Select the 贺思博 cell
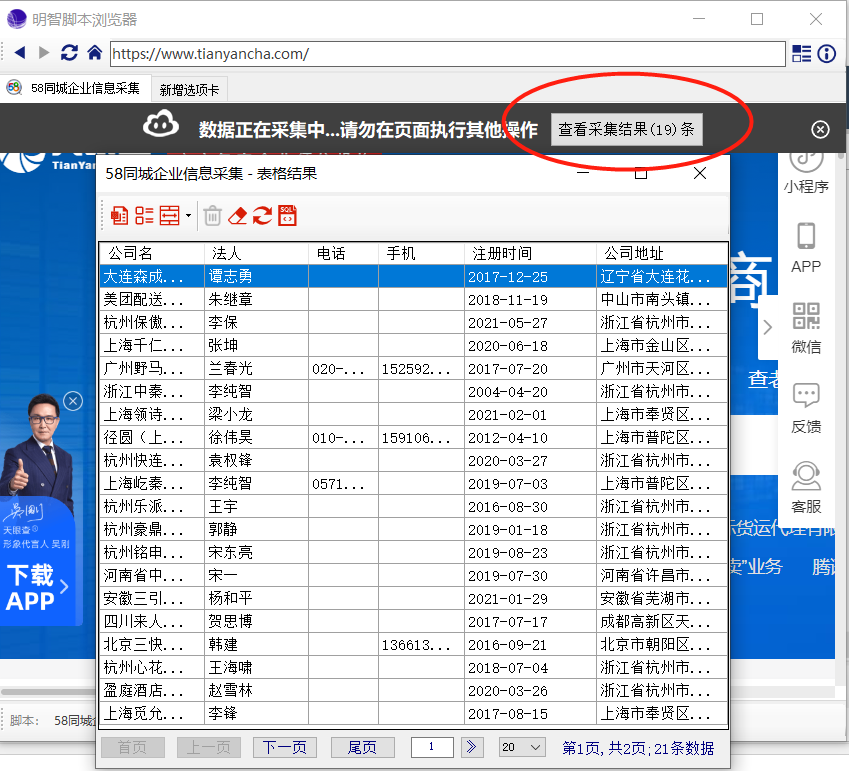849x771 pixels. 256,622
